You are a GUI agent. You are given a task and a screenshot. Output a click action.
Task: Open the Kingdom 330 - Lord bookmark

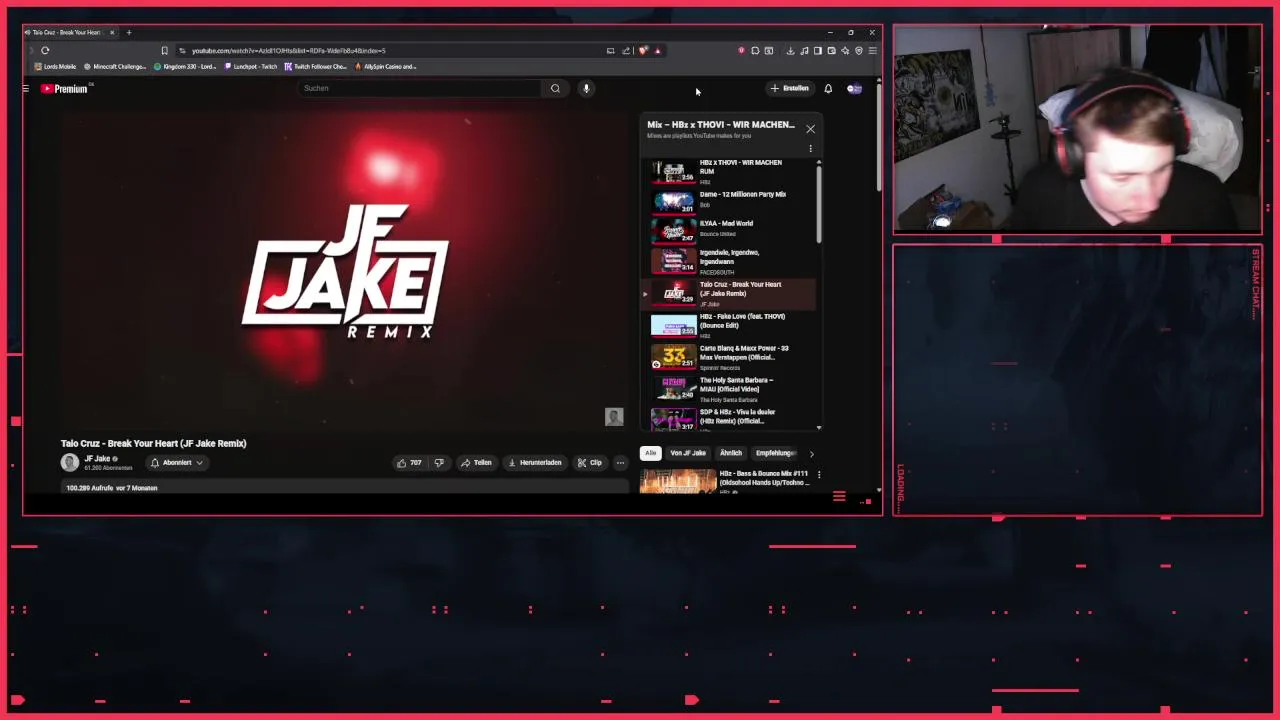coord(184,67)
